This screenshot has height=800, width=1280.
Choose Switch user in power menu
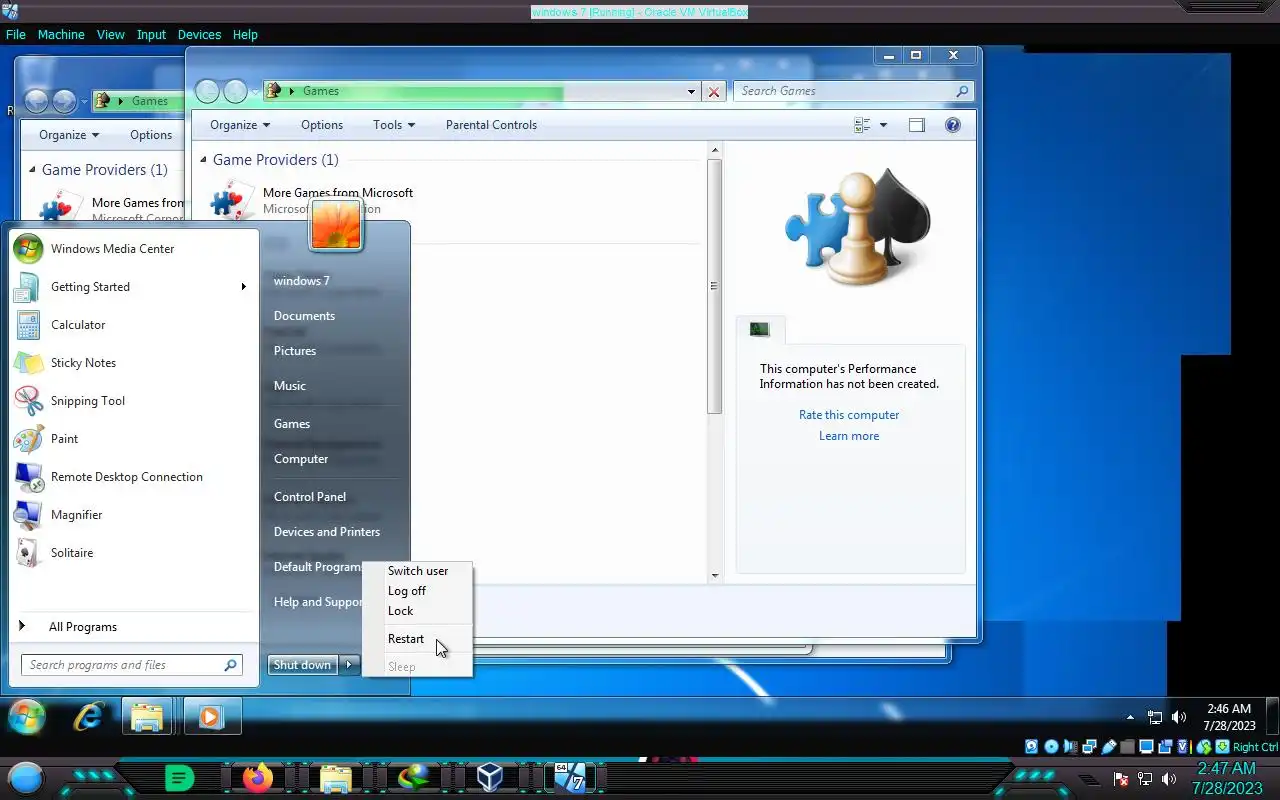[418, 571]
